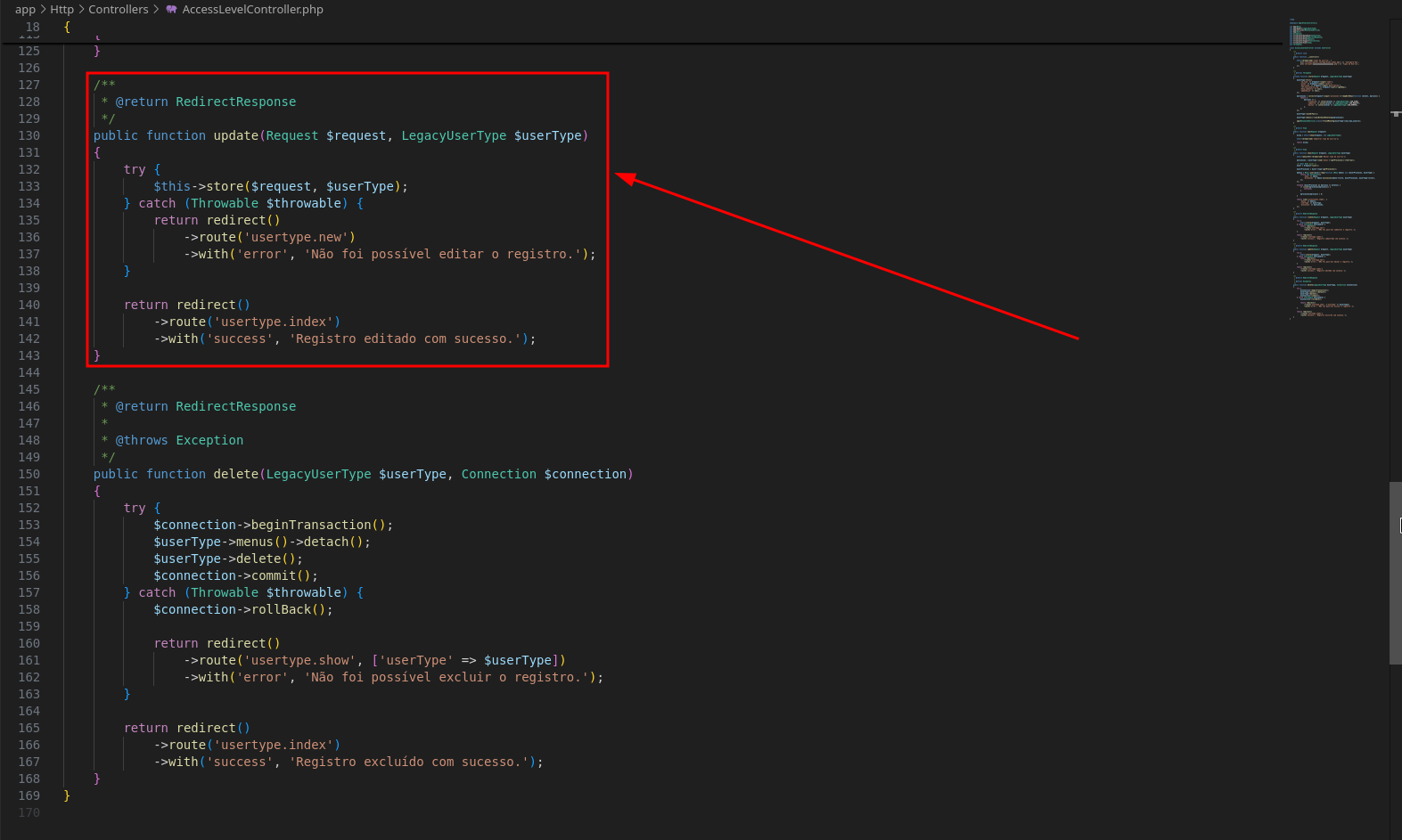Click 'usertype.index' string on line 141
This screenshot has height=840, width=1402.
(274, 322)
